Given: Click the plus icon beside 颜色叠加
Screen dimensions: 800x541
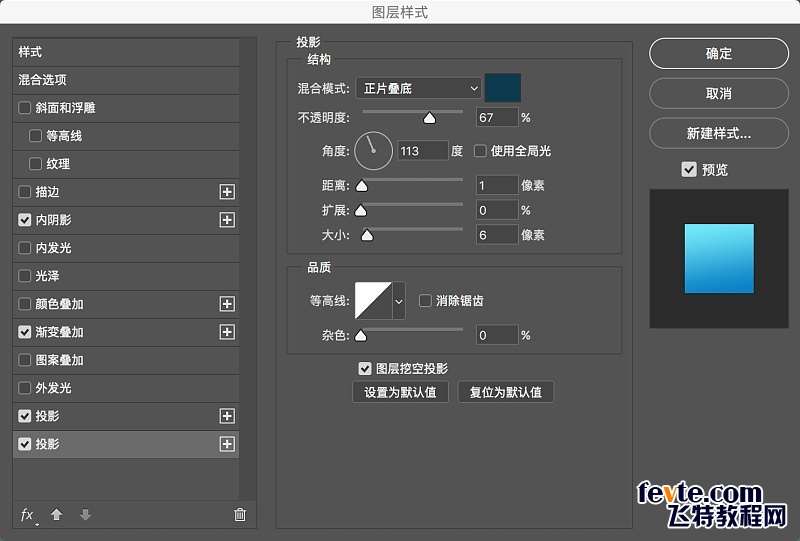Looking at the screenshot, I should (x=227, y=304).
